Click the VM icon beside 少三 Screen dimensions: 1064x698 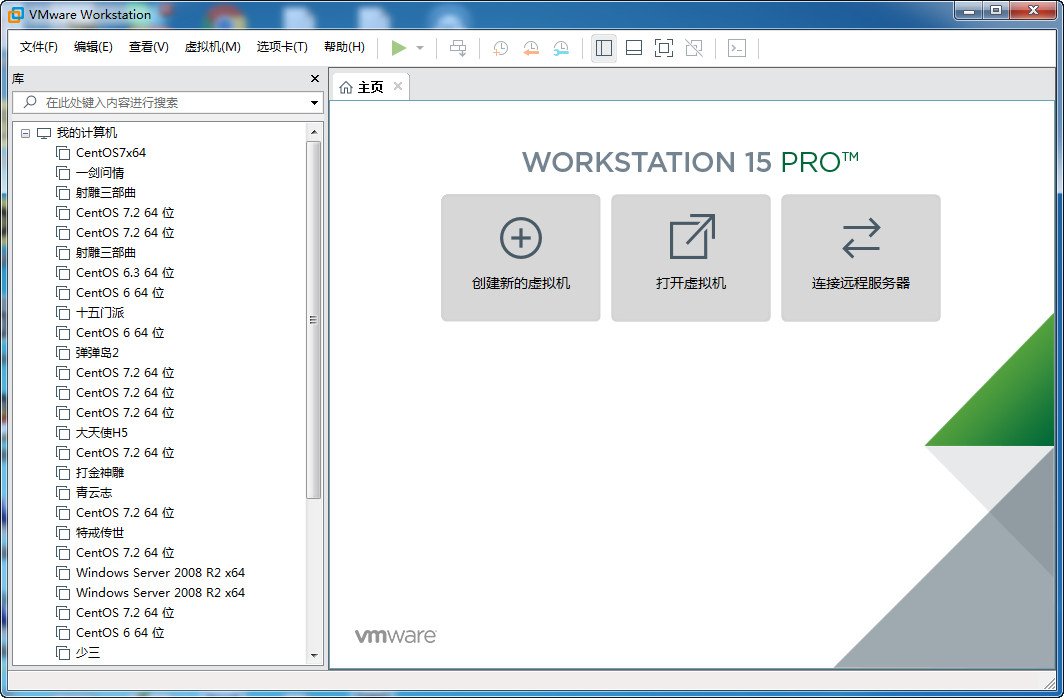(63, 653)
